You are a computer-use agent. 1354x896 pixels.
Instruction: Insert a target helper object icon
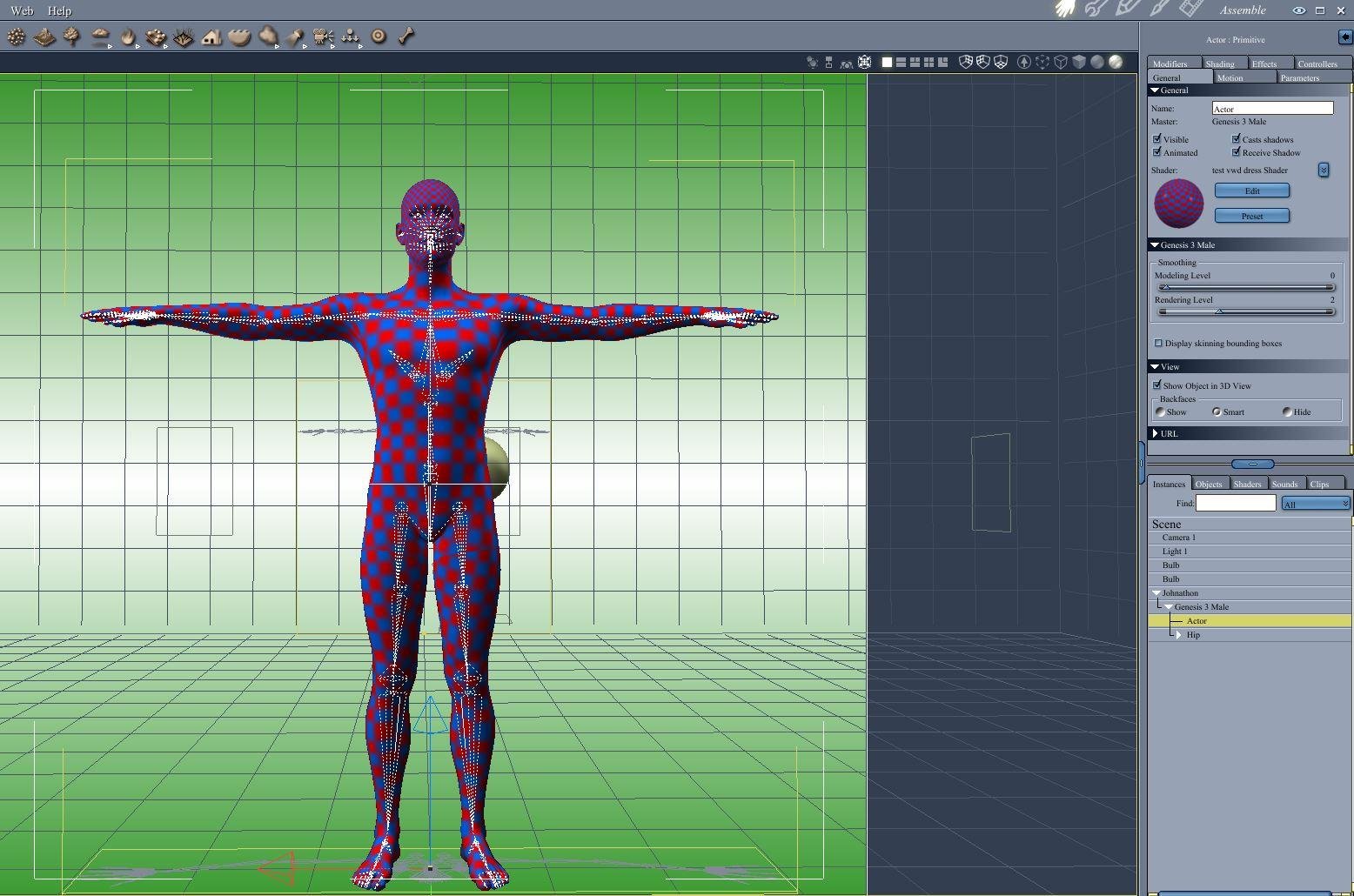(x=379, y=37)
